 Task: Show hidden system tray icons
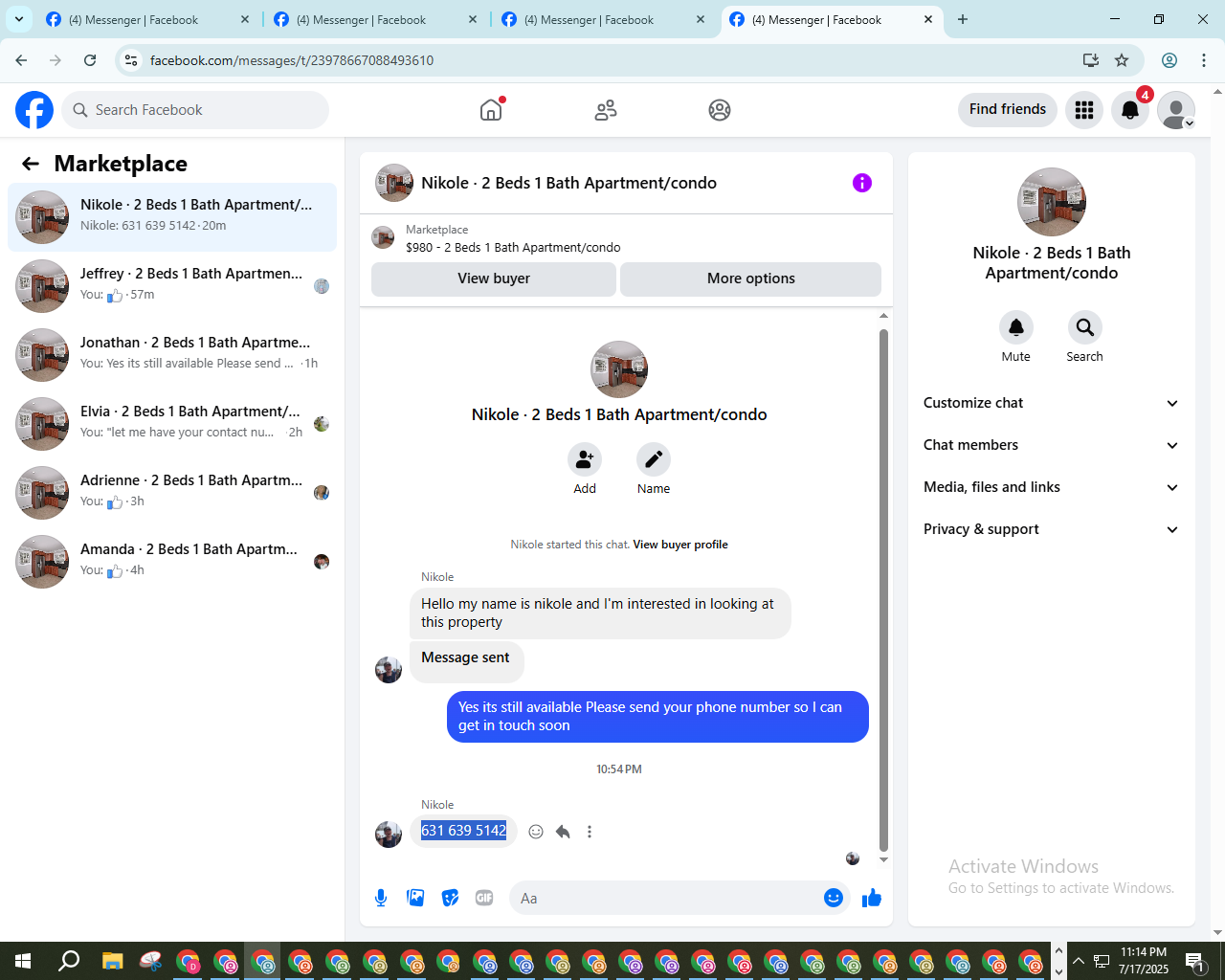tap(1079, 961)
